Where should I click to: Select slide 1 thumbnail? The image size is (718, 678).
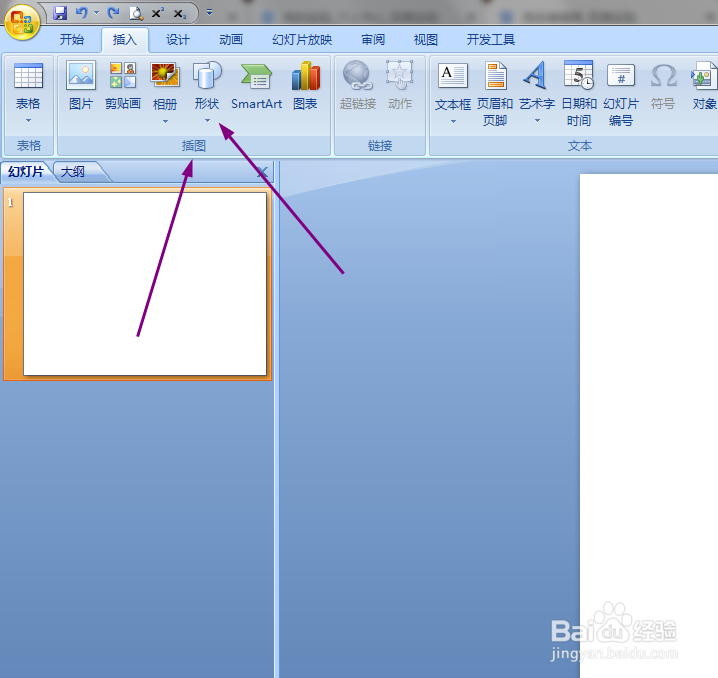click(x=145, y=284)
